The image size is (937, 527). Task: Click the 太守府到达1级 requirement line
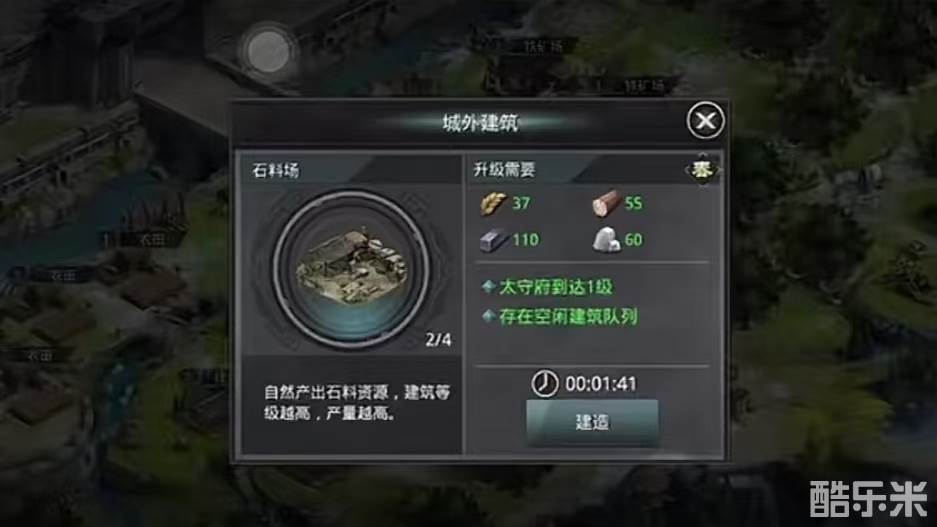pyautogui.click(x=556, y=287)
